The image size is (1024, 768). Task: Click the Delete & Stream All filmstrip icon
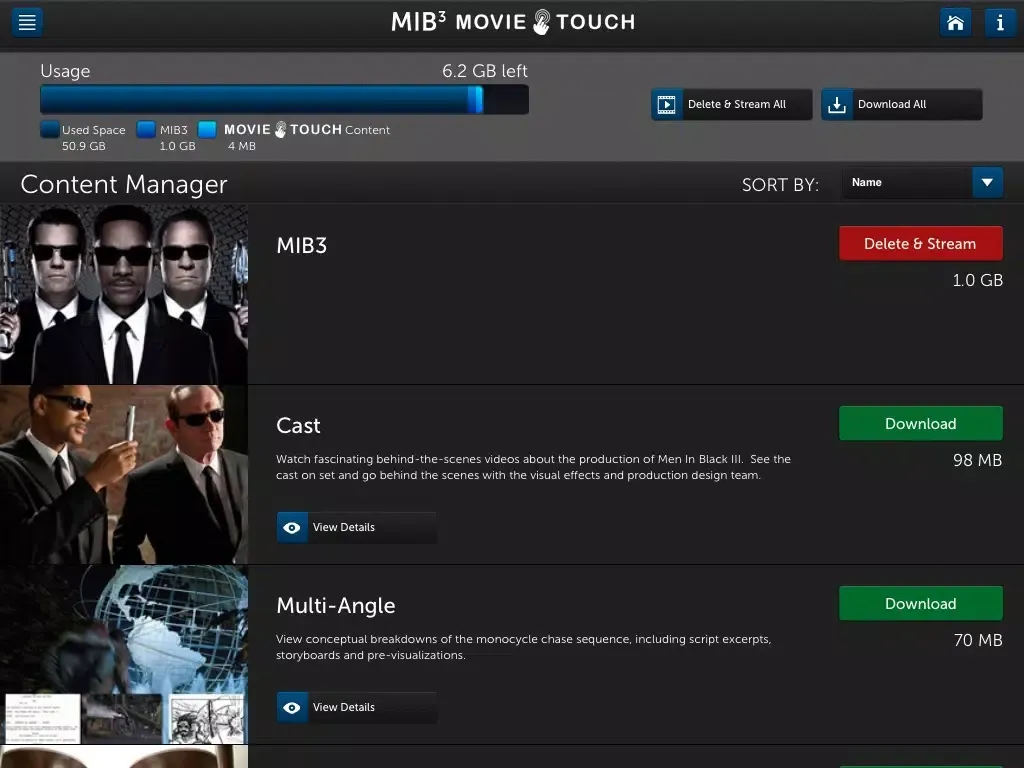(x=666, y=104)
